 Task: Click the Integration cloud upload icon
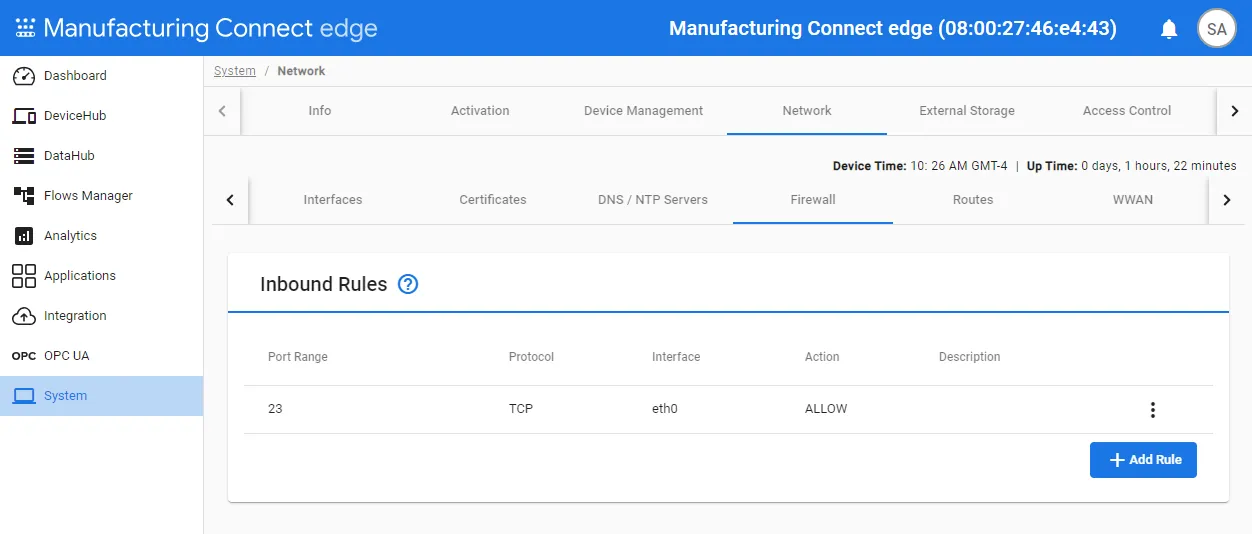click(x=24, y=316)
